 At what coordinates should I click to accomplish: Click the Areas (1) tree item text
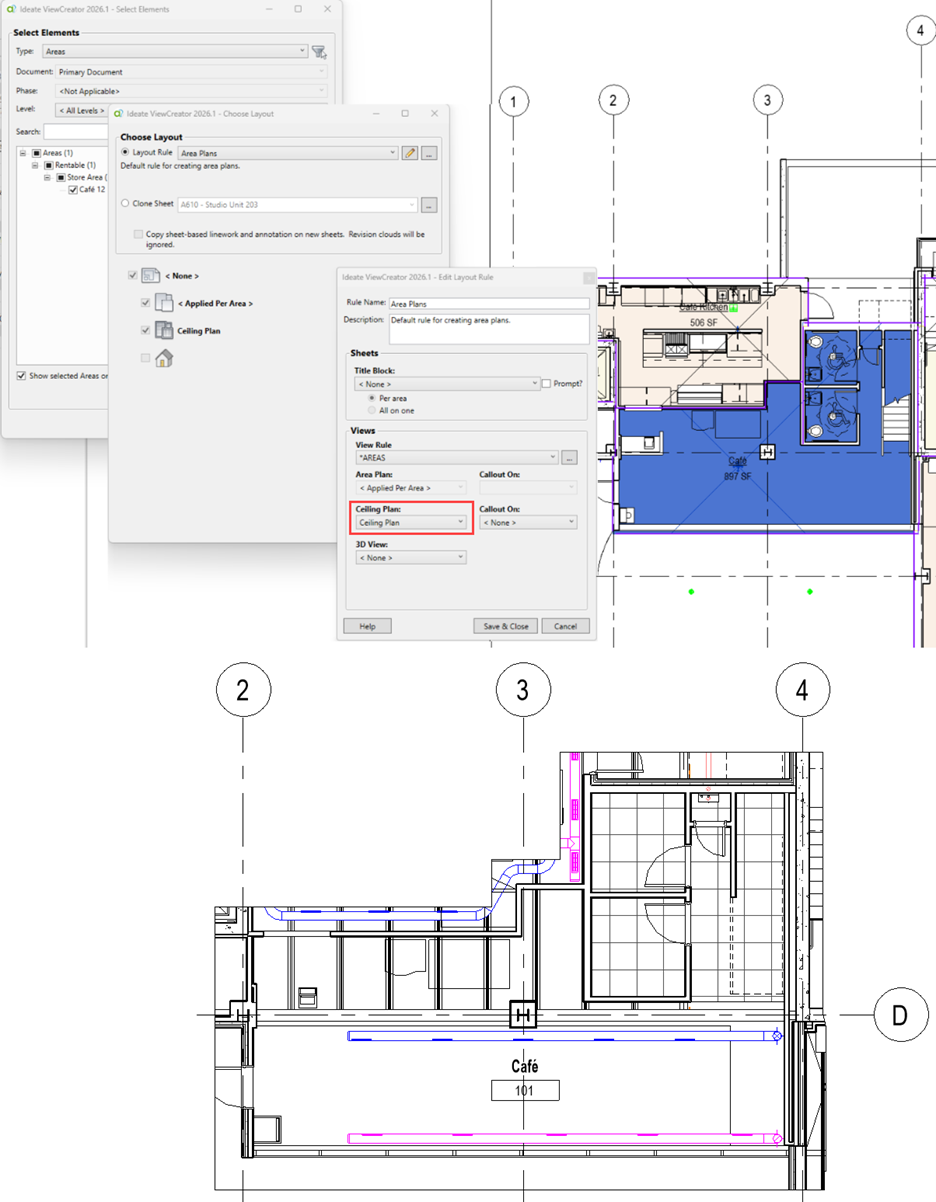[57, 153]
